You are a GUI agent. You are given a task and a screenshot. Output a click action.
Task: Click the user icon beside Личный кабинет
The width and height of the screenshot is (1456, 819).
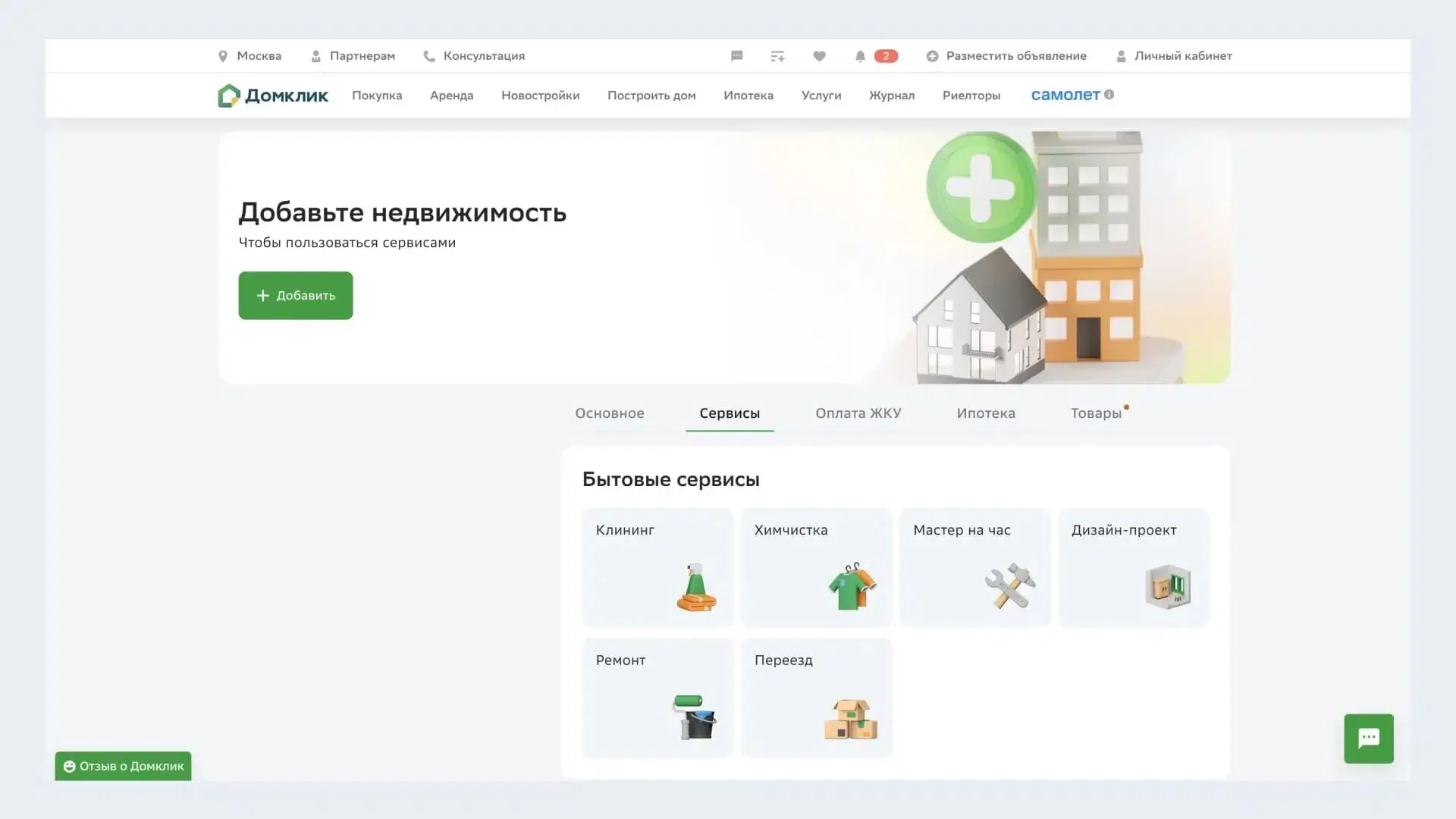[x=1121, y=56]
